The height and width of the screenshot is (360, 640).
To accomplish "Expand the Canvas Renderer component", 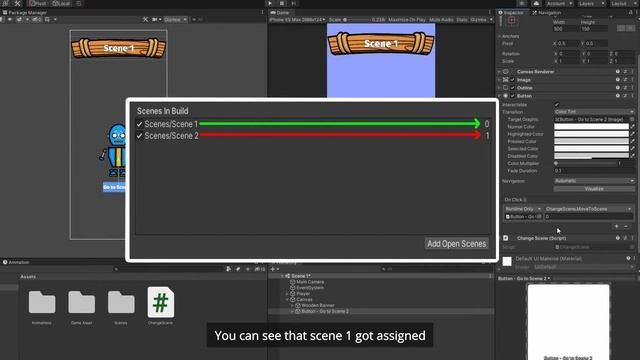I will point(499,72).
